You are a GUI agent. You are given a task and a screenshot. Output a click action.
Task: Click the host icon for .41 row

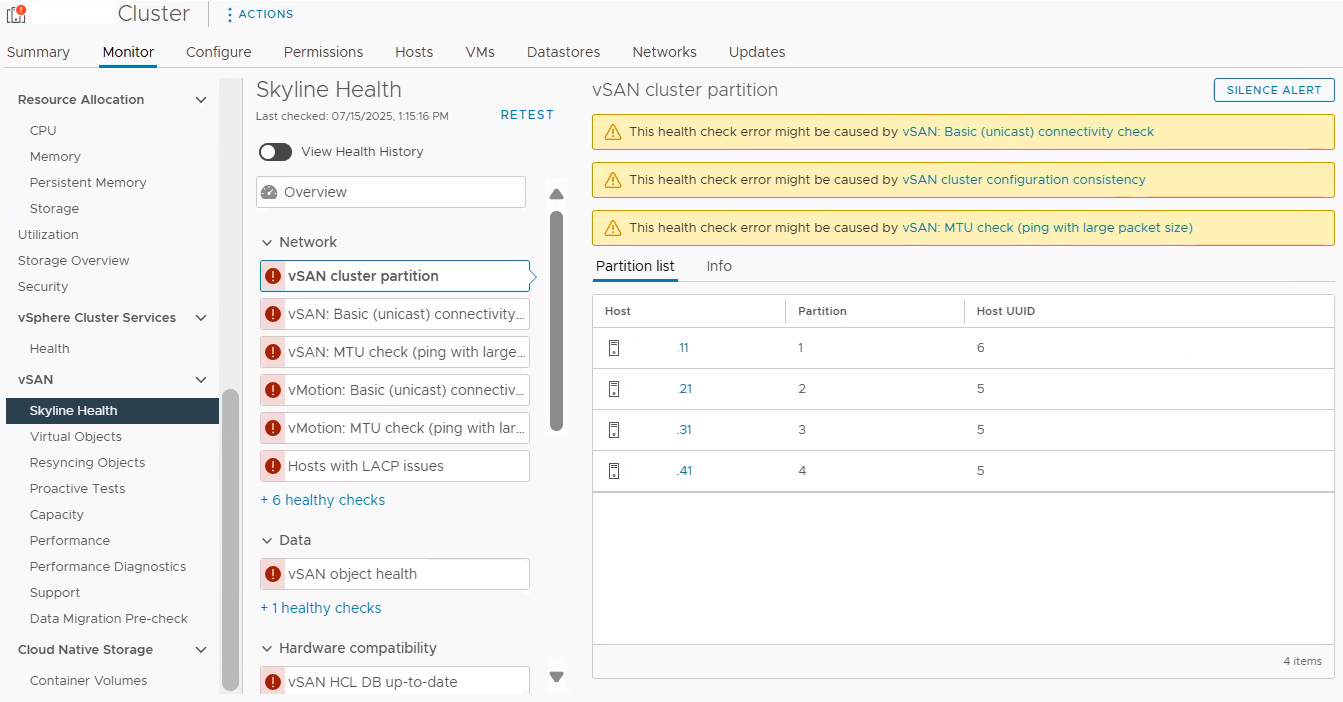tap(614, 471)
